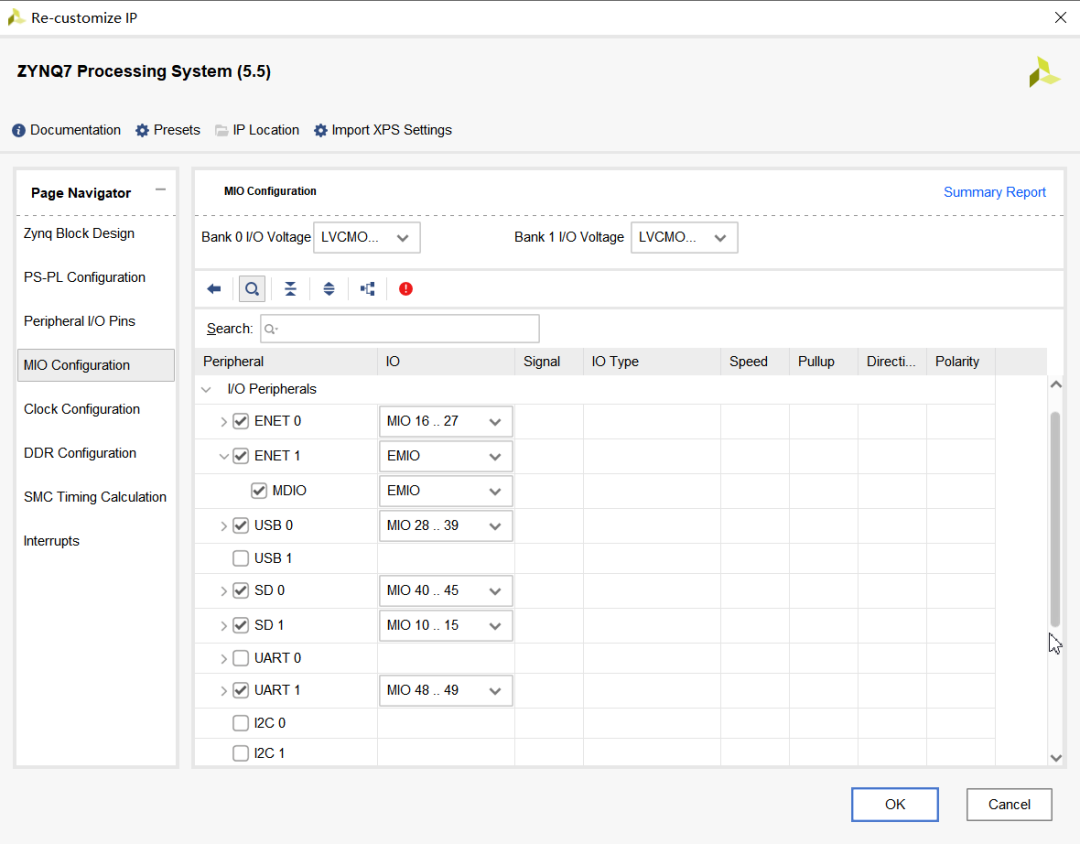Expand the UART 1 tree row
This screenshot has width=1080, height=844.
[223, 690]
